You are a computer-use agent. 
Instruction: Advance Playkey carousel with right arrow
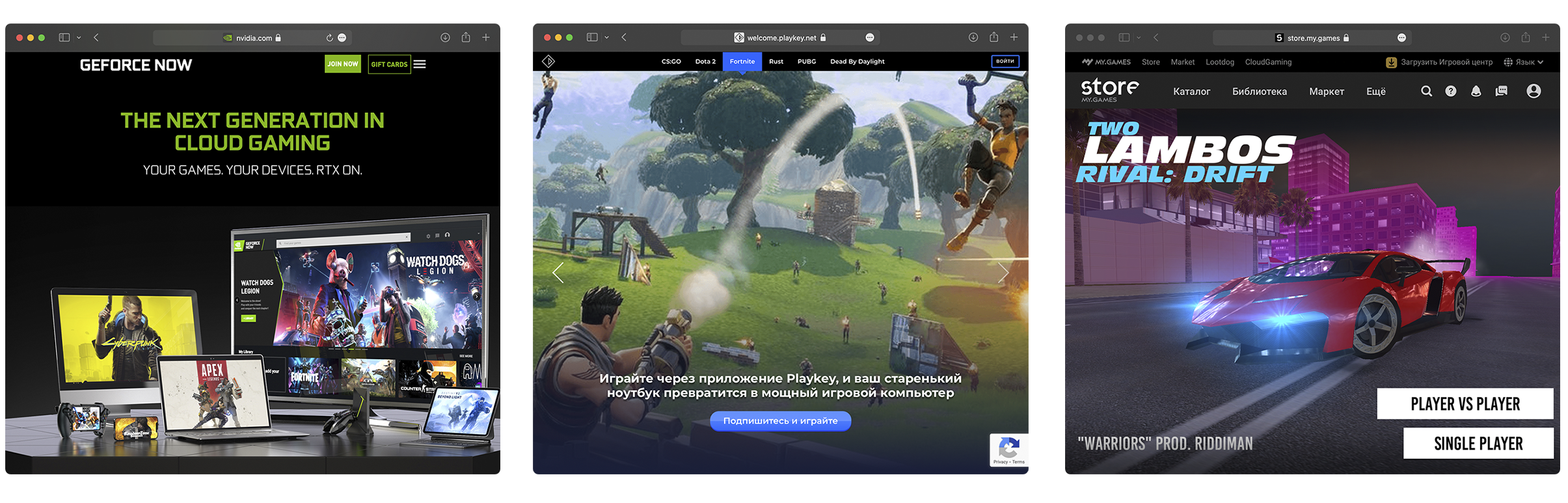tap(1003, 273)
